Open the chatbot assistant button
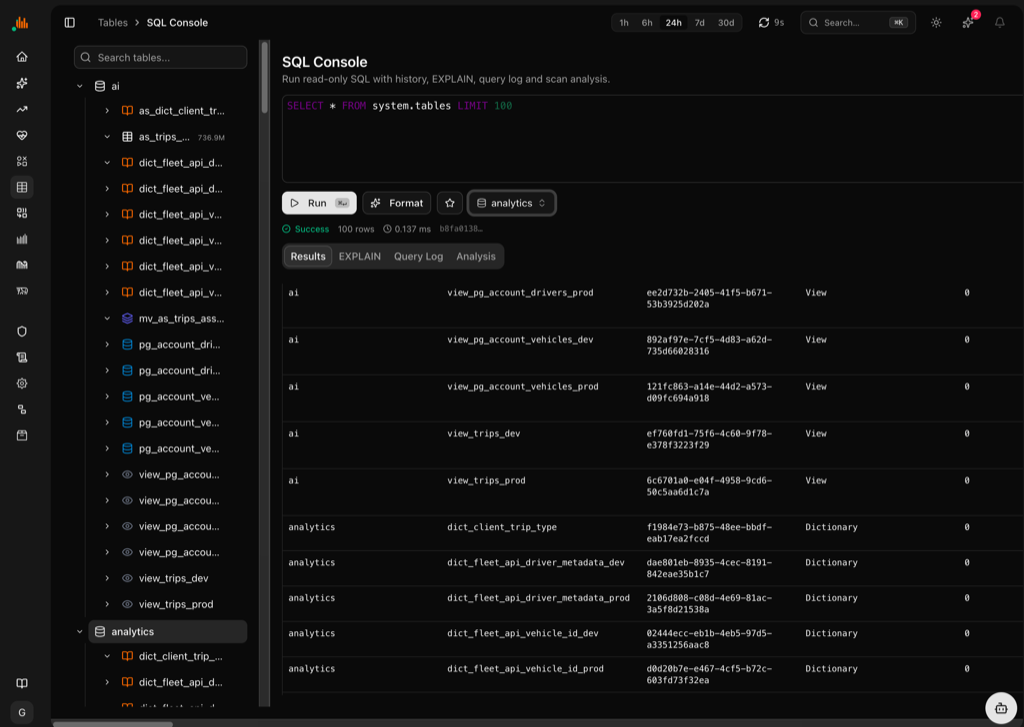The width and height of the screenshot is (1024, 727). pos(1000,708)
